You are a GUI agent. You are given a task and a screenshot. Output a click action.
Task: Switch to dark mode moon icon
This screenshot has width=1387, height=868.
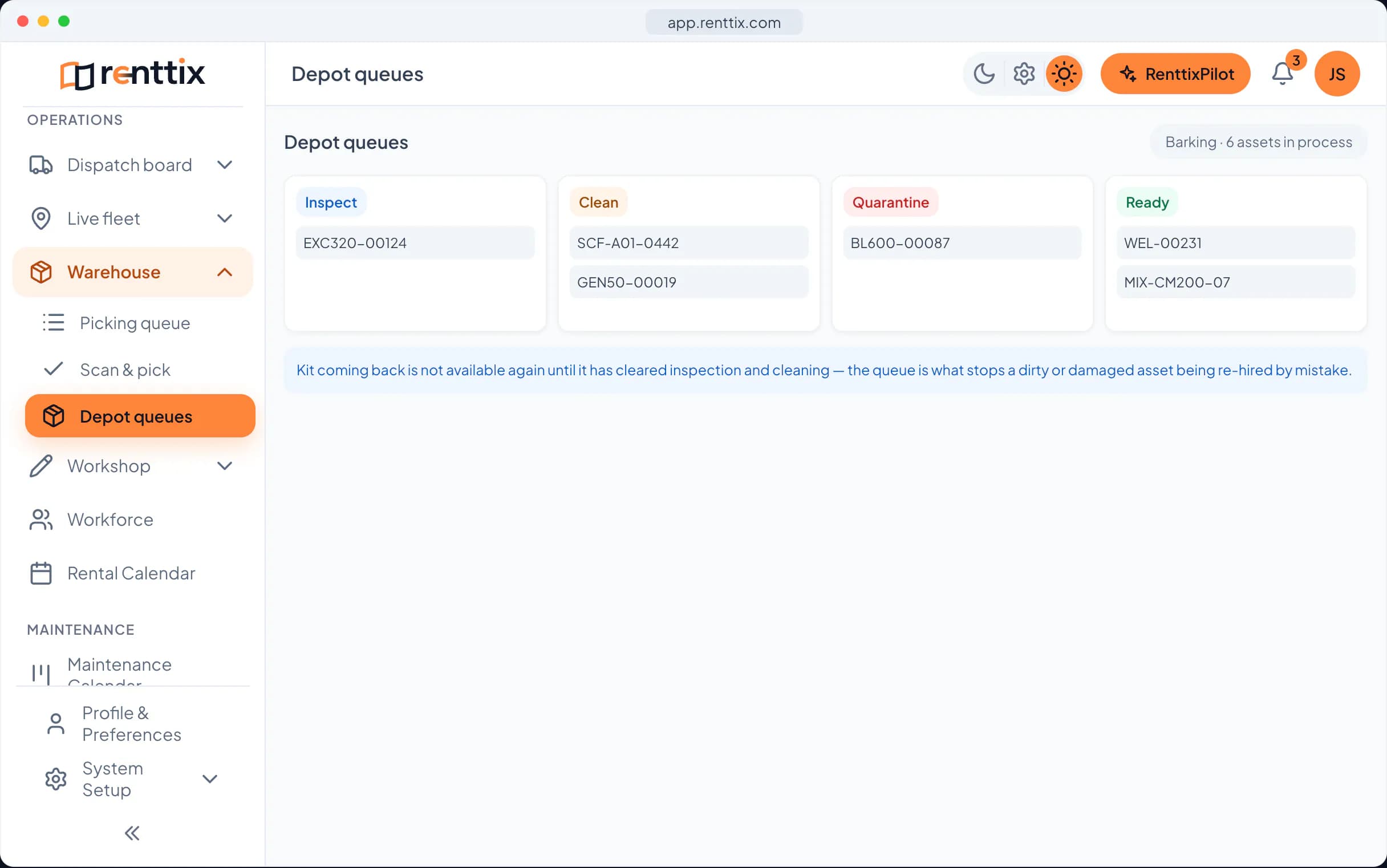(x=984, y=74)
